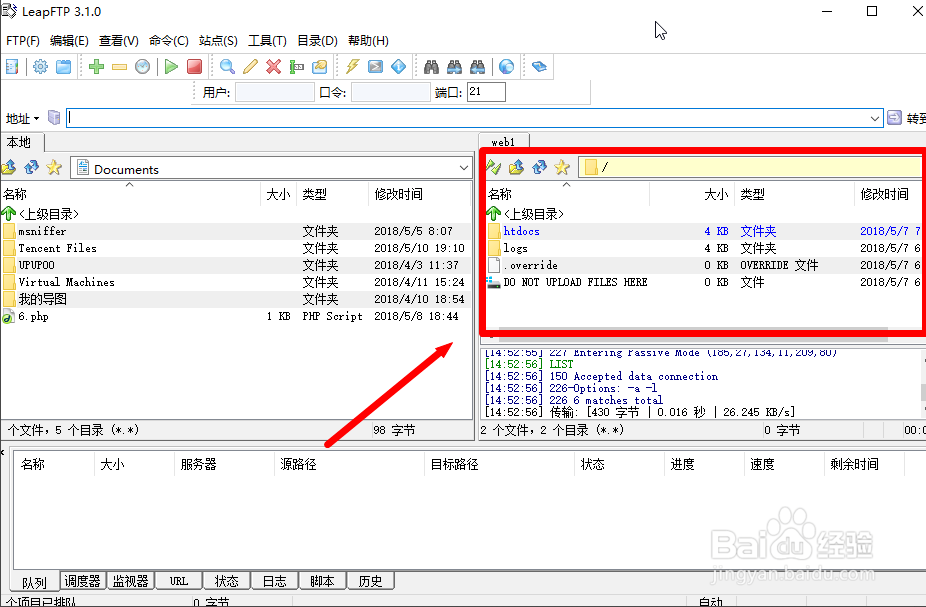Open the Site Manager address book icon
This screenshot has width=926, height=607.
point(12,67)
